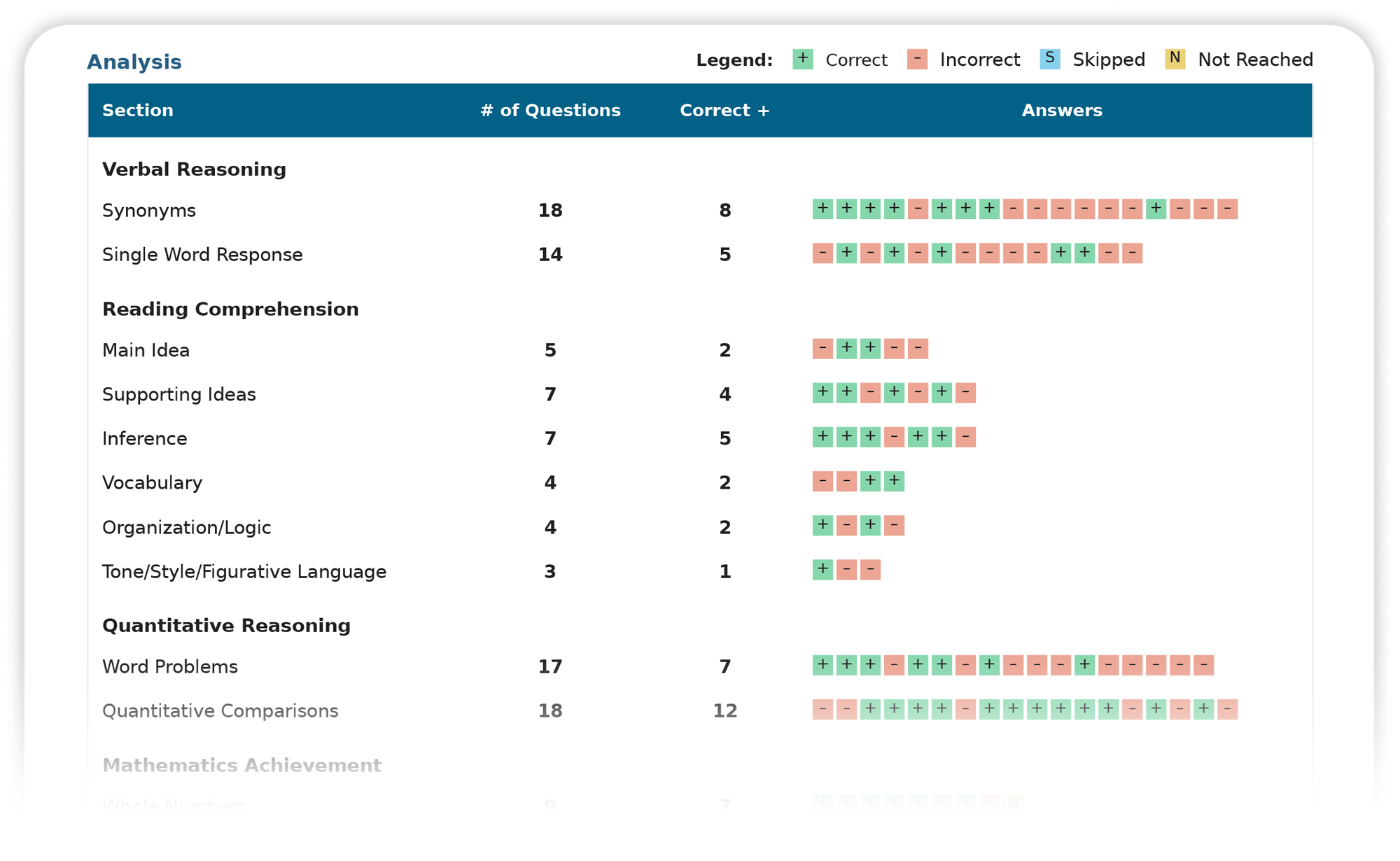The width and height of the screenshot is (1400, 861).
Task: Click first answer box in Organization/Logic row
Action: click(822, 525)
